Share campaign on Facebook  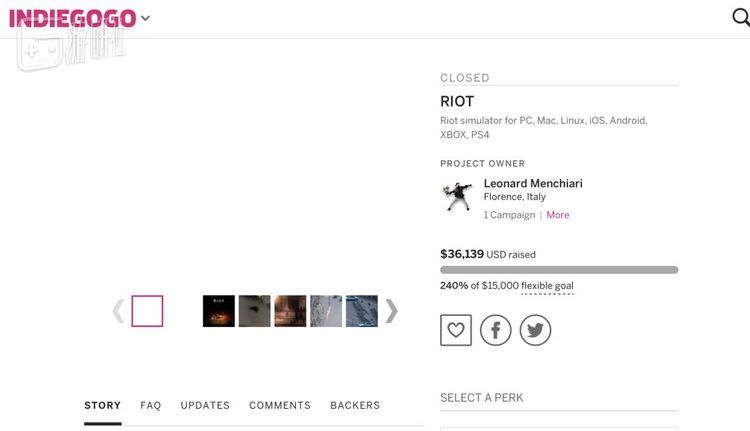pyautogui.click(x=496, y=330)
